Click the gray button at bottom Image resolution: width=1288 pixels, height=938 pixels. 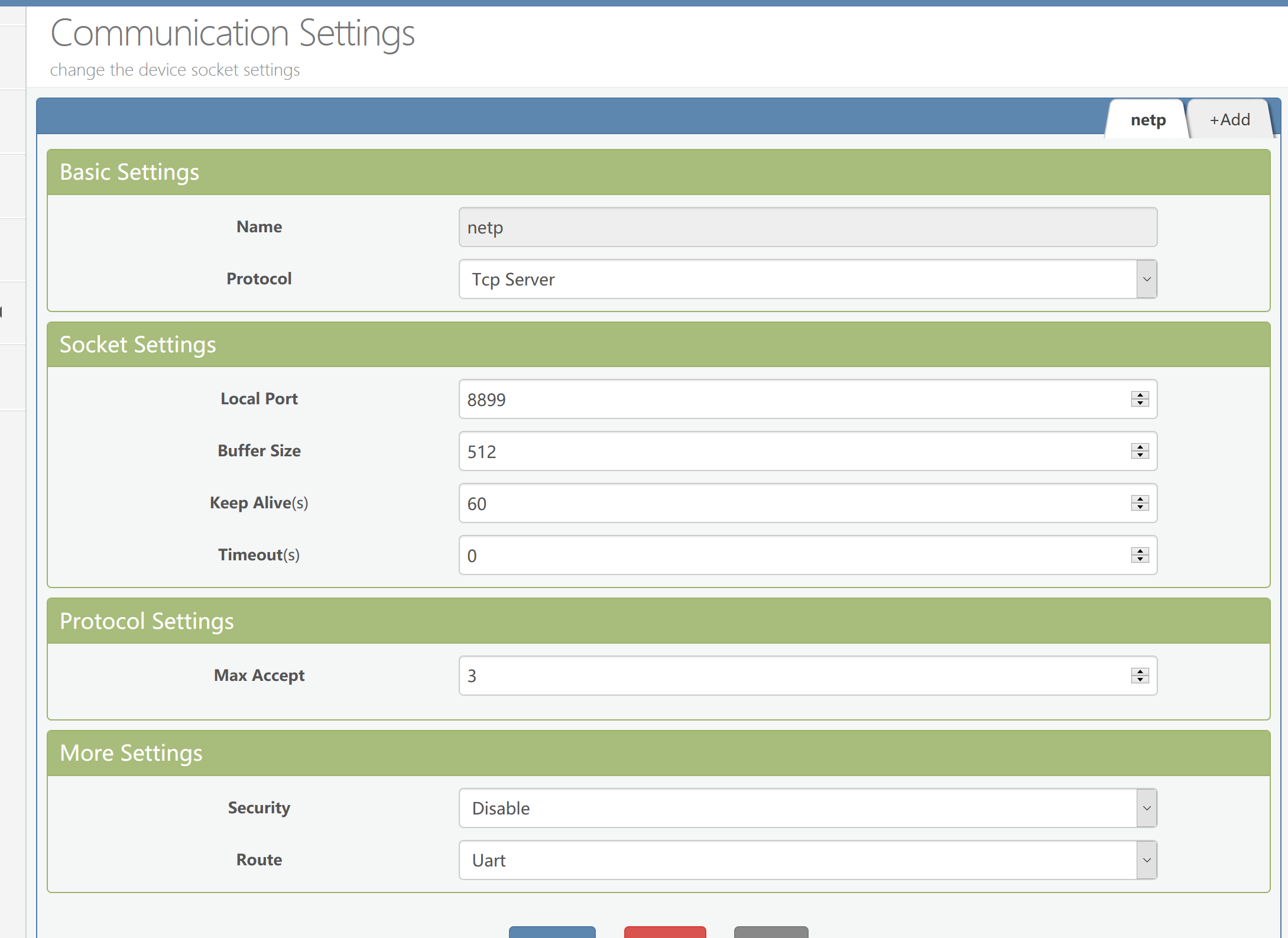coord(771,932)
